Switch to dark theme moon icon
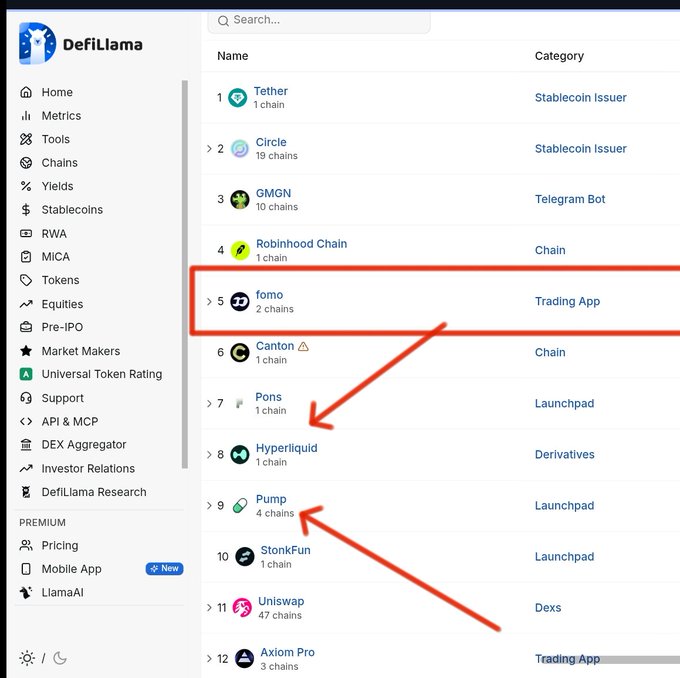The height and width of the screenshot is (678, 680). coord(60,658)
